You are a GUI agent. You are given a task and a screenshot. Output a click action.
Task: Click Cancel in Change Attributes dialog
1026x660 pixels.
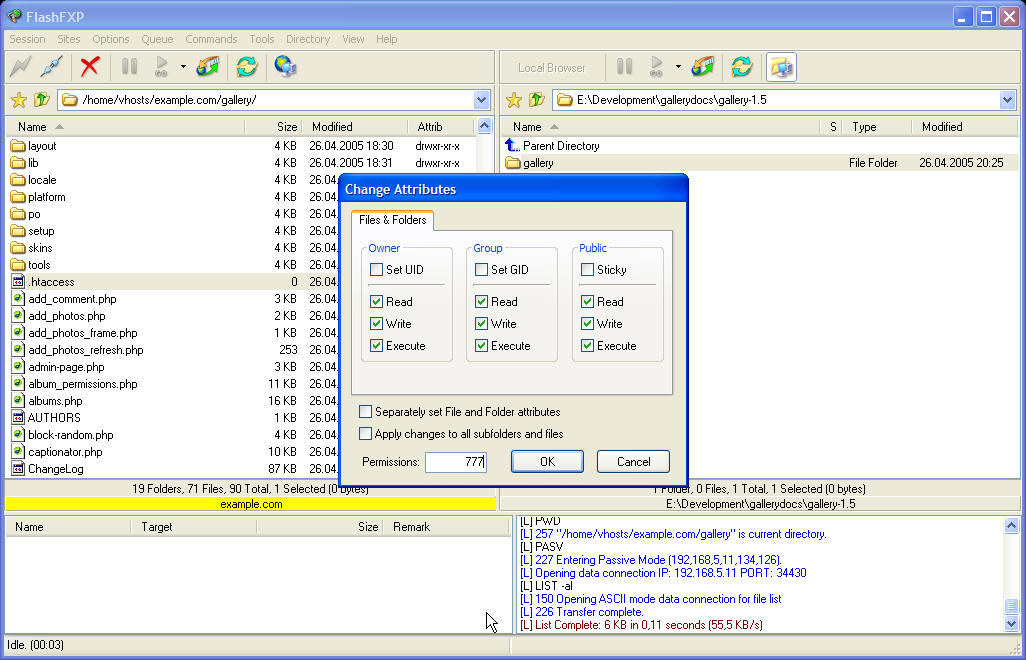pyautogui.click(x=633, y=462)
